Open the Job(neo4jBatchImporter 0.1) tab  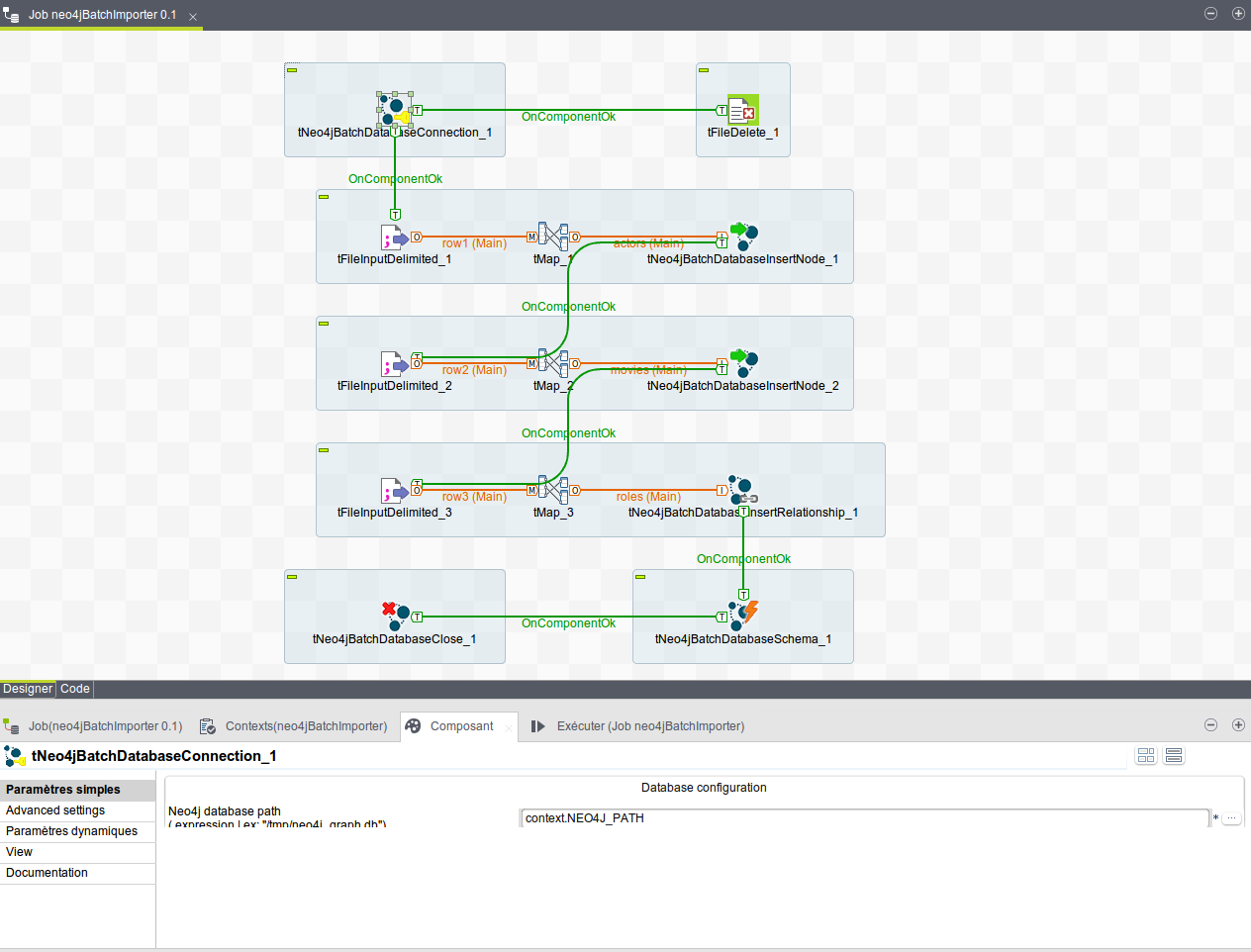tap(93, 726)
